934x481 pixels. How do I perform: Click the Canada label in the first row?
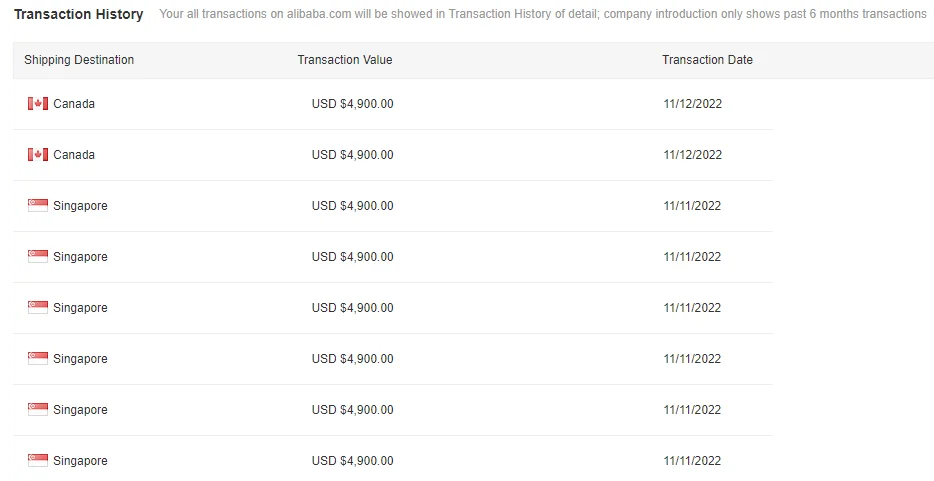pos(74,104)
